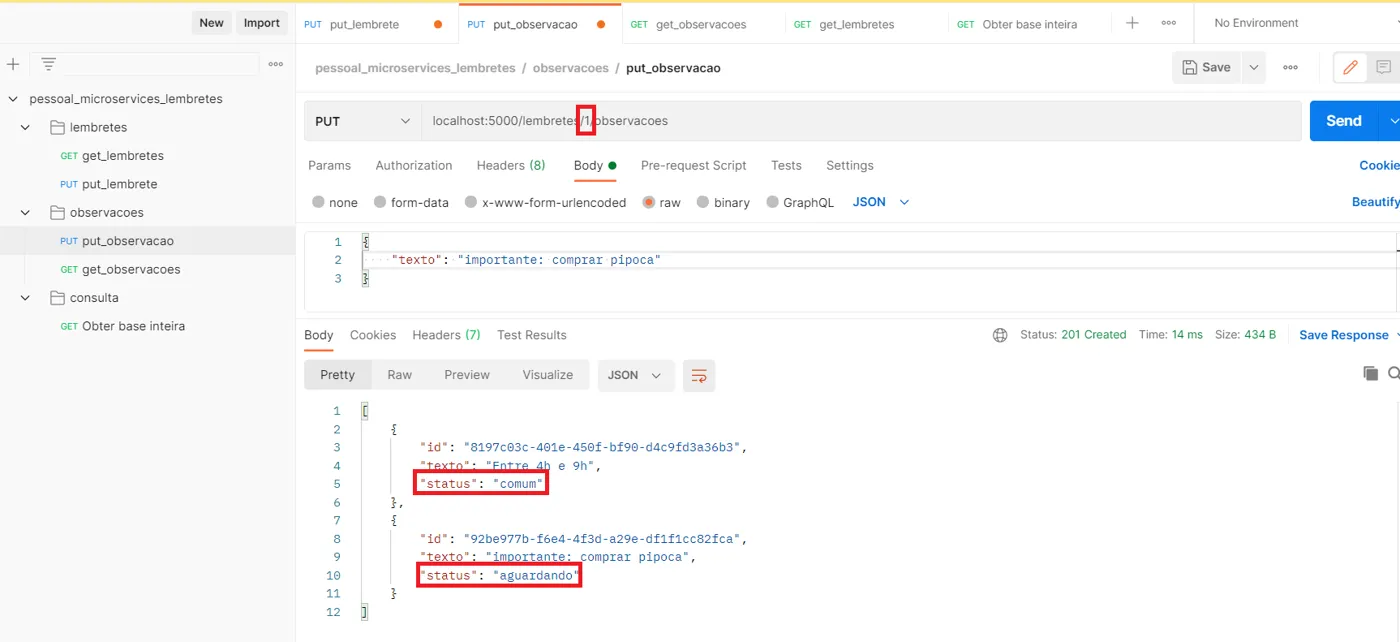The image size is (1400, 642).
Task: Open the Authorization tab
Action: (x=414, y=165)
